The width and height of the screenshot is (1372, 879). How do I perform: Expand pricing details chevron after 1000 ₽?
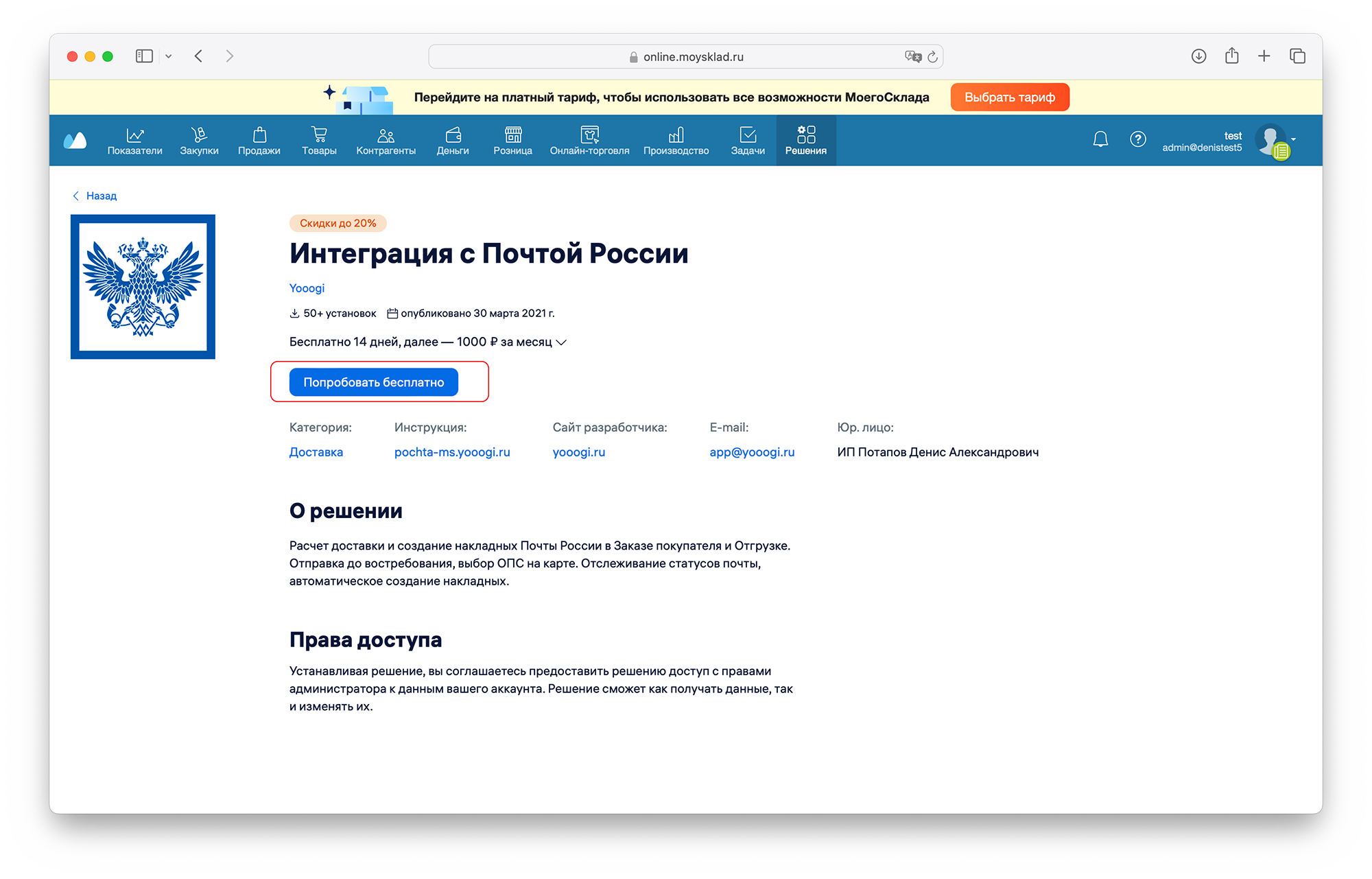tap(561, 342)
